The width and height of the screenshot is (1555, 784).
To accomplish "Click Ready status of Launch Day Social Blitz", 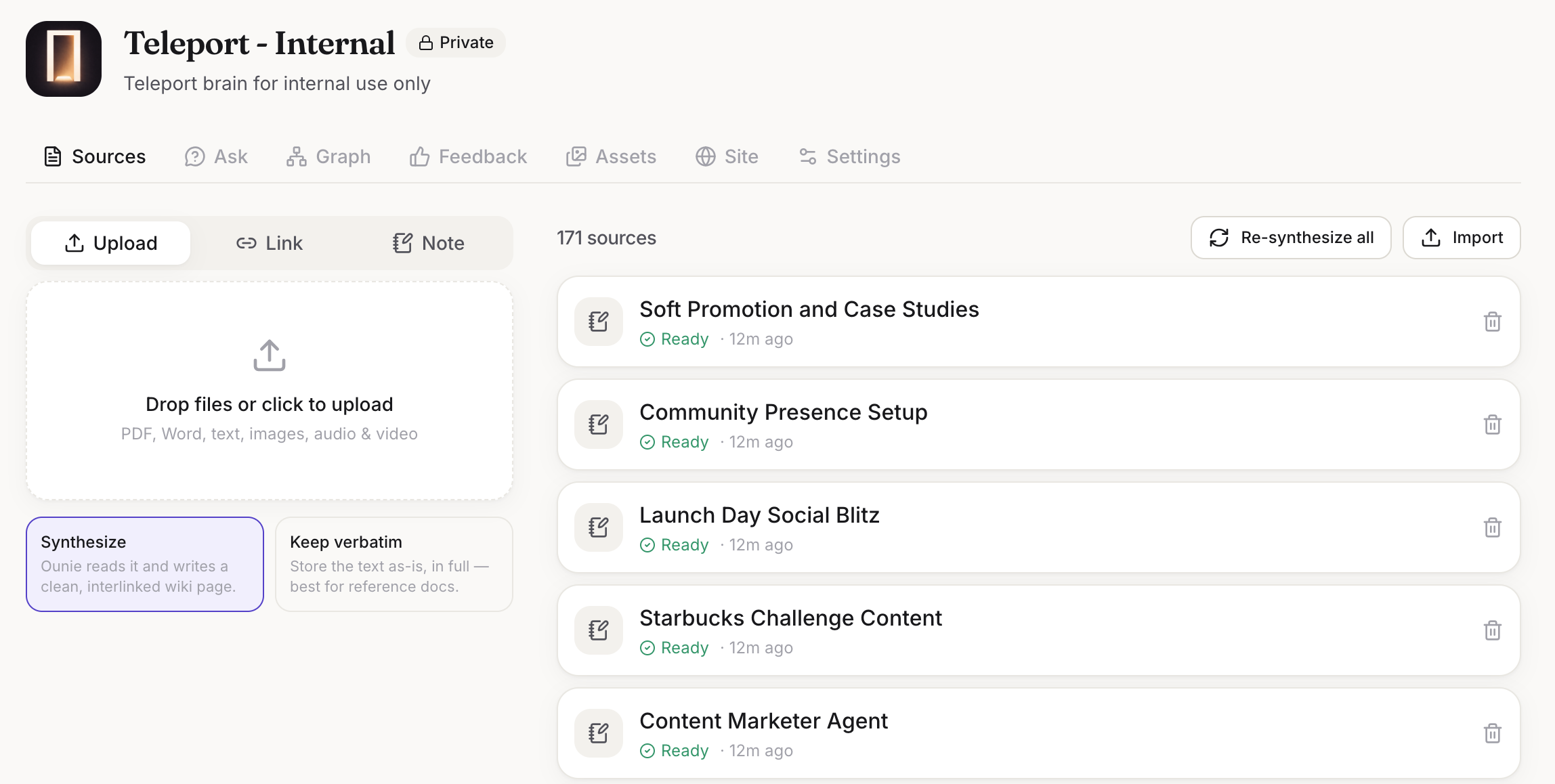I will [675, 545].
